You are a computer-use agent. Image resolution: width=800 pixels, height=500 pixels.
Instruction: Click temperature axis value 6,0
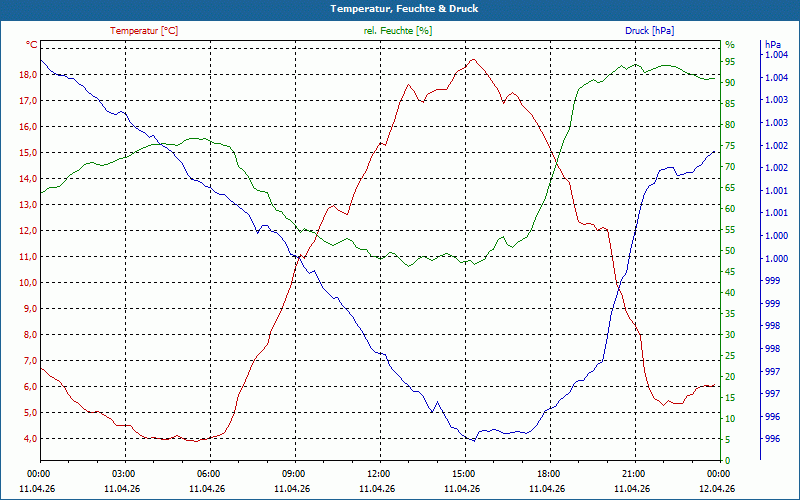(x=30, y=387)
